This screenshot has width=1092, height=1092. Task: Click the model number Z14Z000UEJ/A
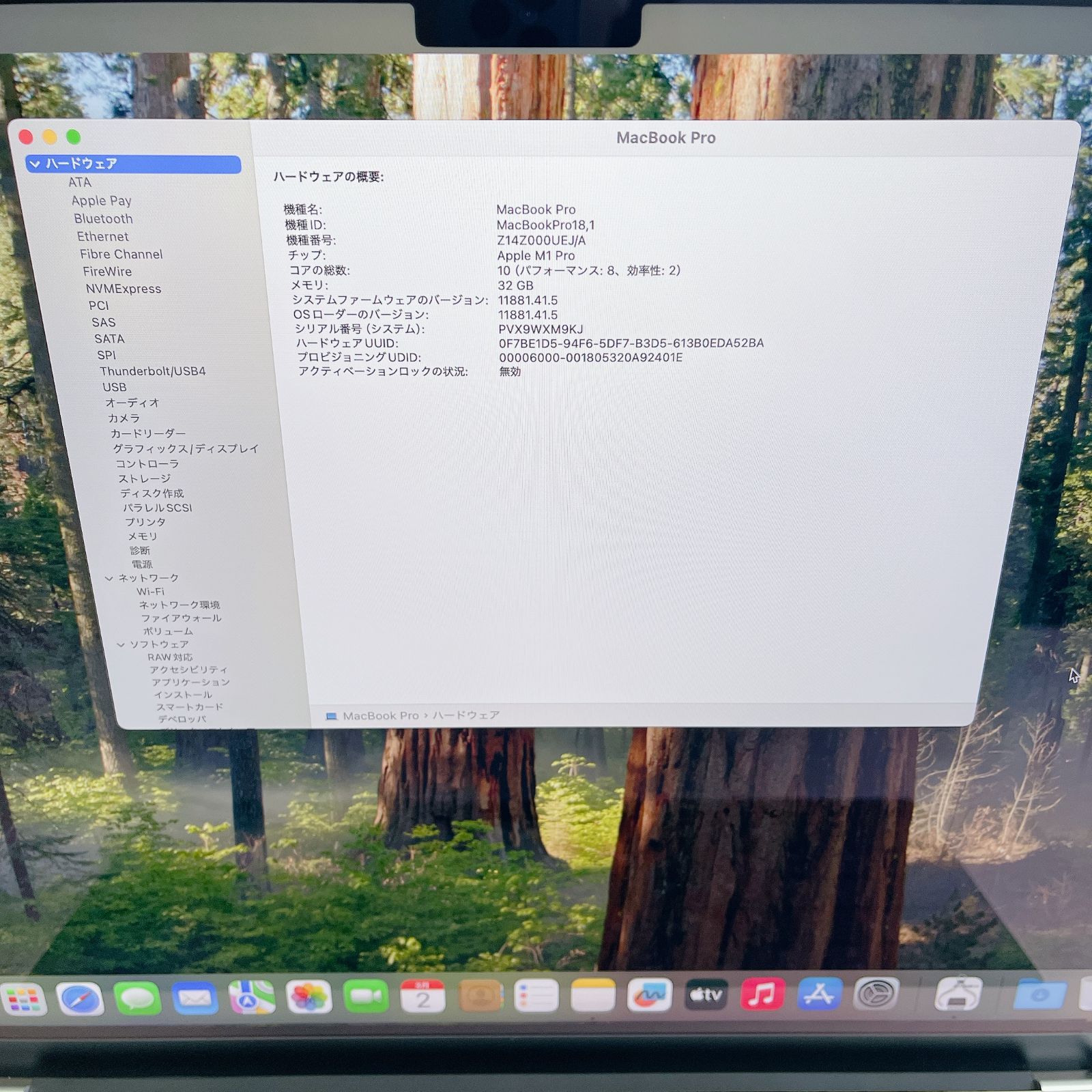541,240
